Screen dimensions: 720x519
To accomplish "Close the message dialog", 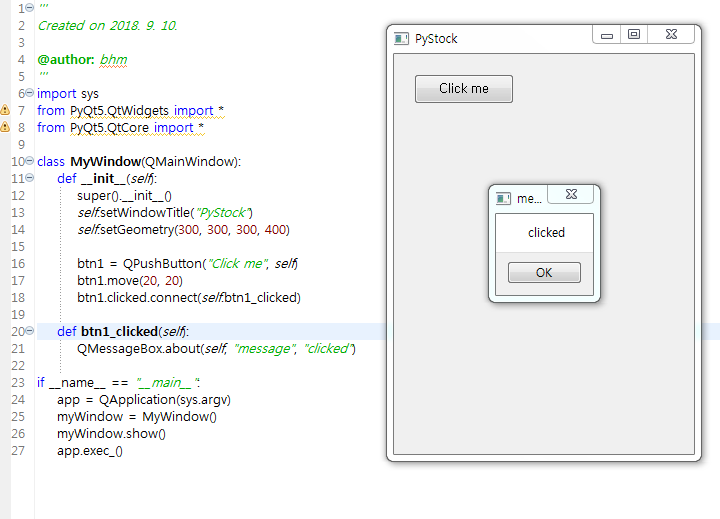I will [x=571, y=194].
